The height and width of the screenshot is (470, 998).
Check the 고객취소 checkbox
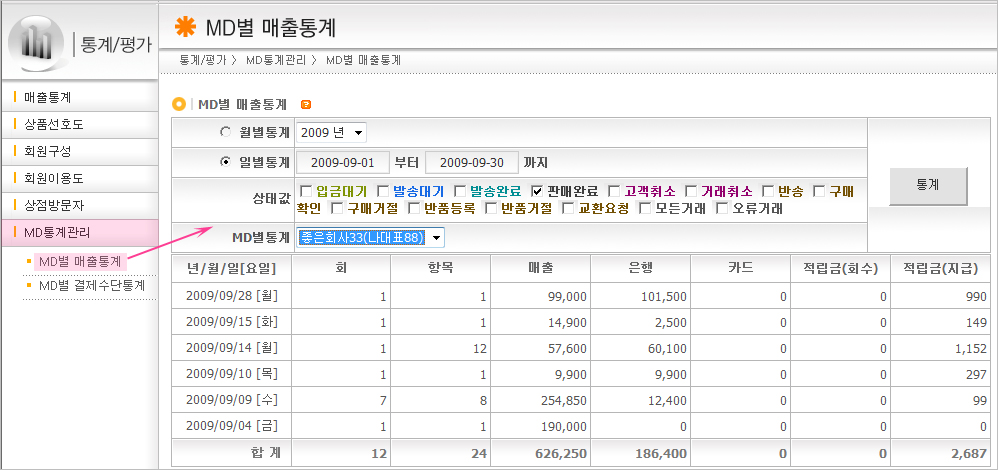(x=614, y=191)
